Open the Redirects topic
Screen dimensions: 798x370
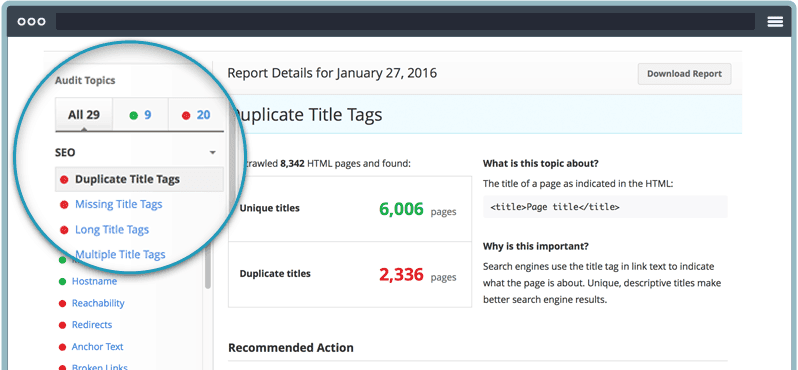[x=92, y=325]
